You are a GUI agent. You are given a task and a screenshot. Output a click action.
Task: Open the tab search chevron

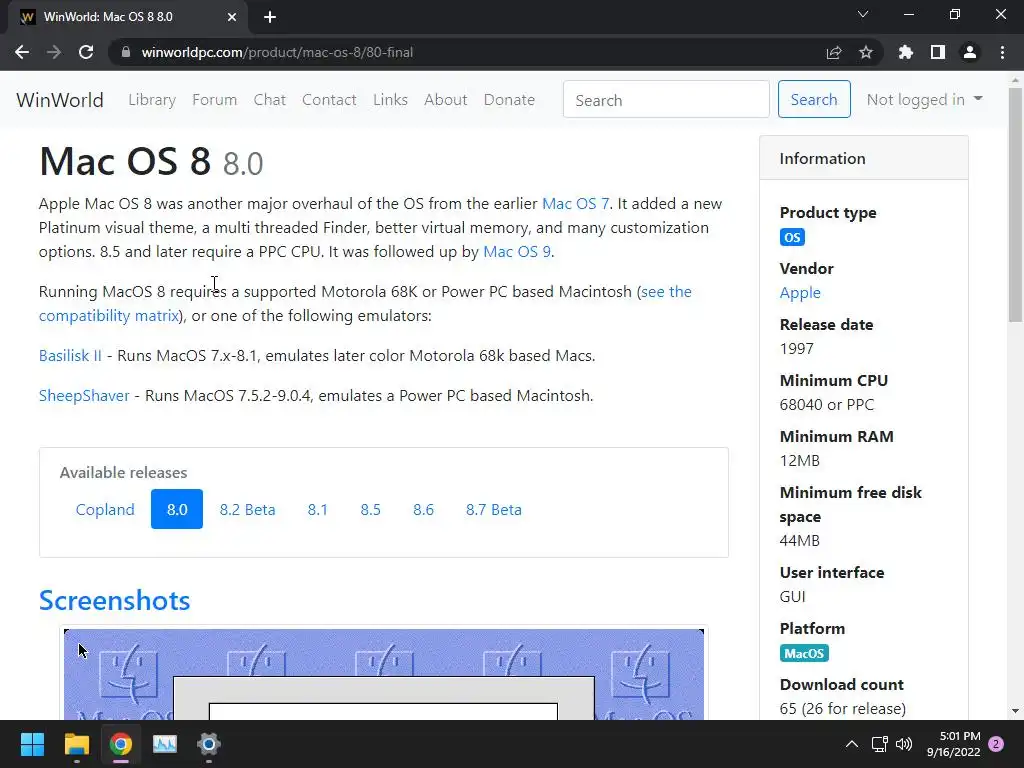coord(863,14)
